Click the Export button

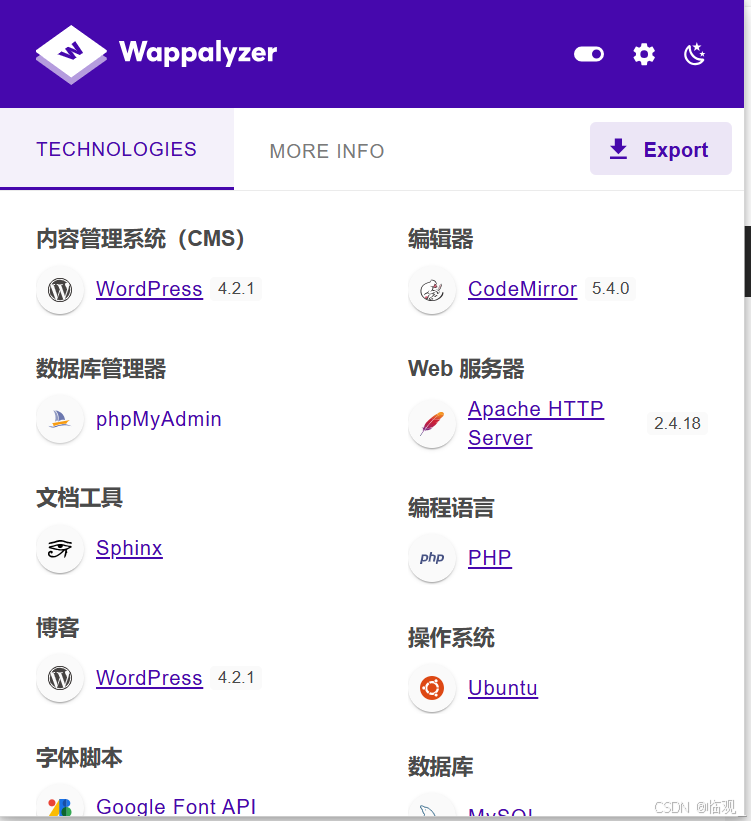click(x=660, y=149)
